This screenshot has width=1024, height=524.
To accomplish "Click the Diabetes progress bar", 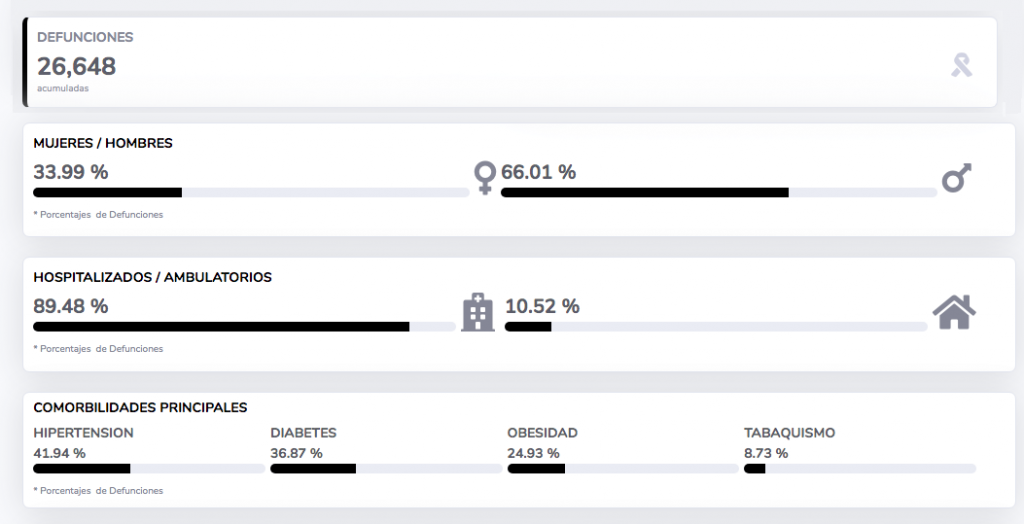I will coord(386,468).
